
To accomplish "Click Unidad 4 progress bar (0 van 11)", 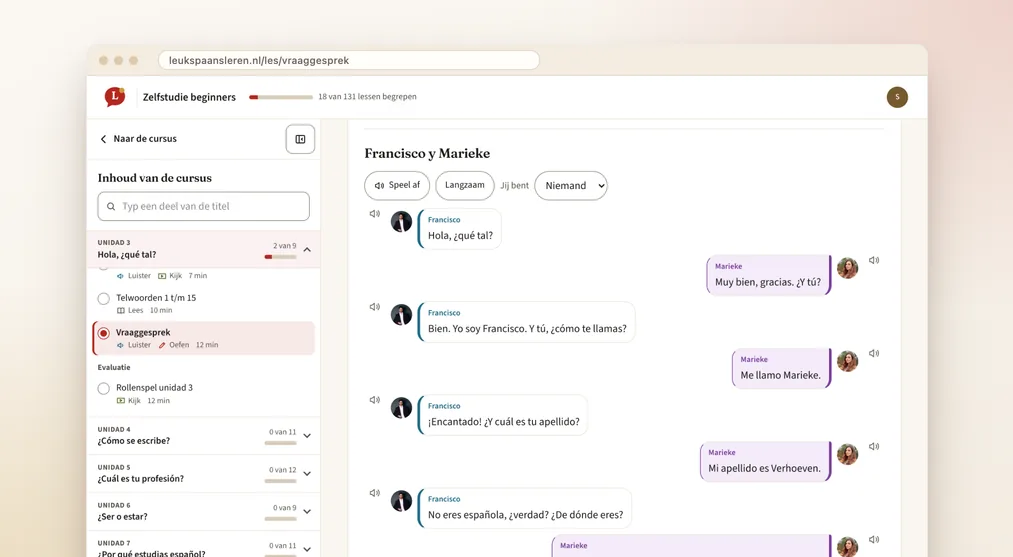I will 280,443.
